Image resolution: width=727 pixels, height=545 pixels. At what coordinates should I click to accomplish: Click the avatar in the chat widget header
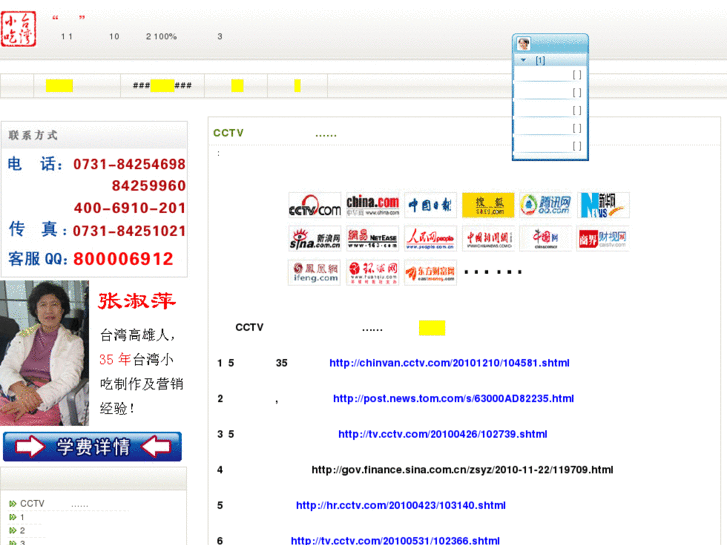[523, 44]
